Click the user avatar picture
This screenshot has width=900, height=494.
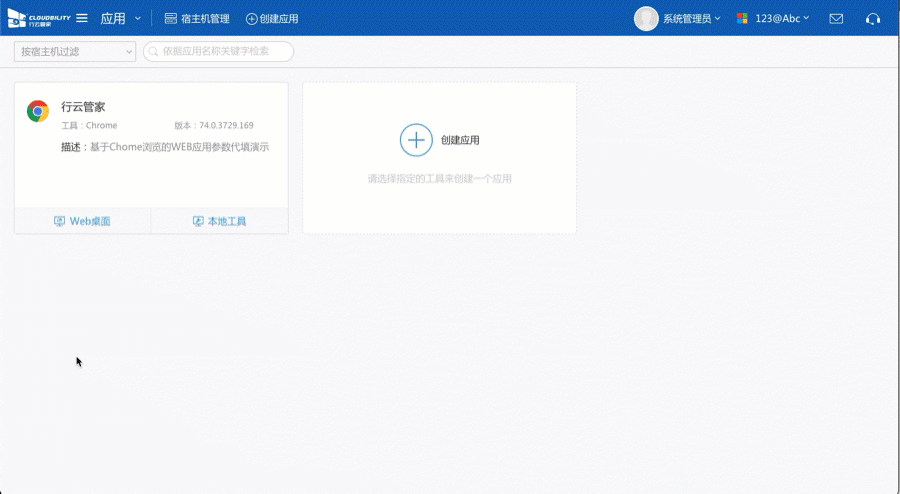(x=646, y=18)
